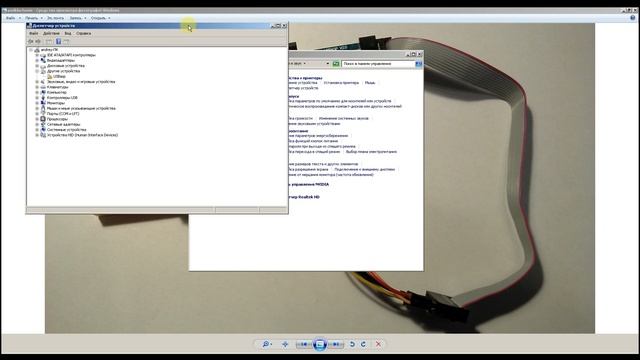Image resolution: width=640 pixels, height=360 pixels.
Task: Expand Контроллеры USB tree node
Action: click(x=37, y=98)
